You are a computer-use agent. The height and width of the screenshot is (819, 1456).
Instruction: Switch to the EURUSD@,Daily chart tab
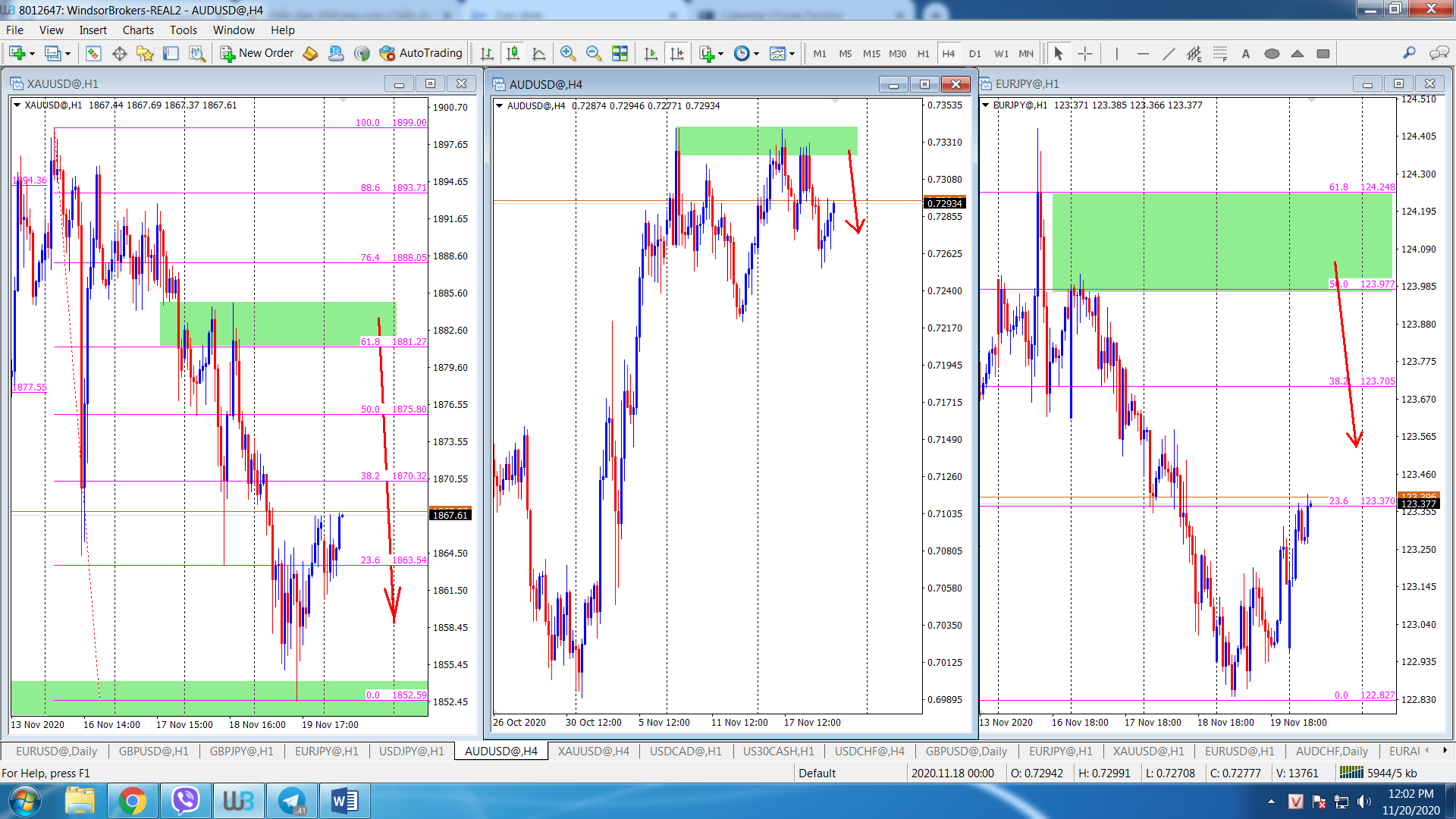click(x=56, y=751)
